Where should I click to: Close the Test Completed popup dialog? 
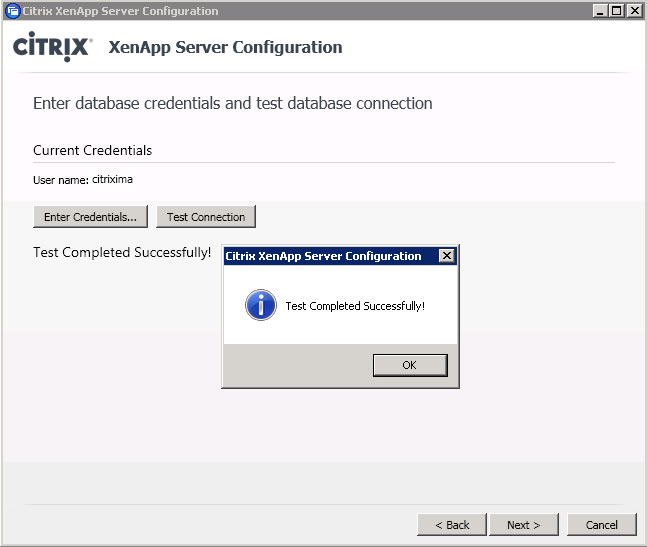coord(447,256)
